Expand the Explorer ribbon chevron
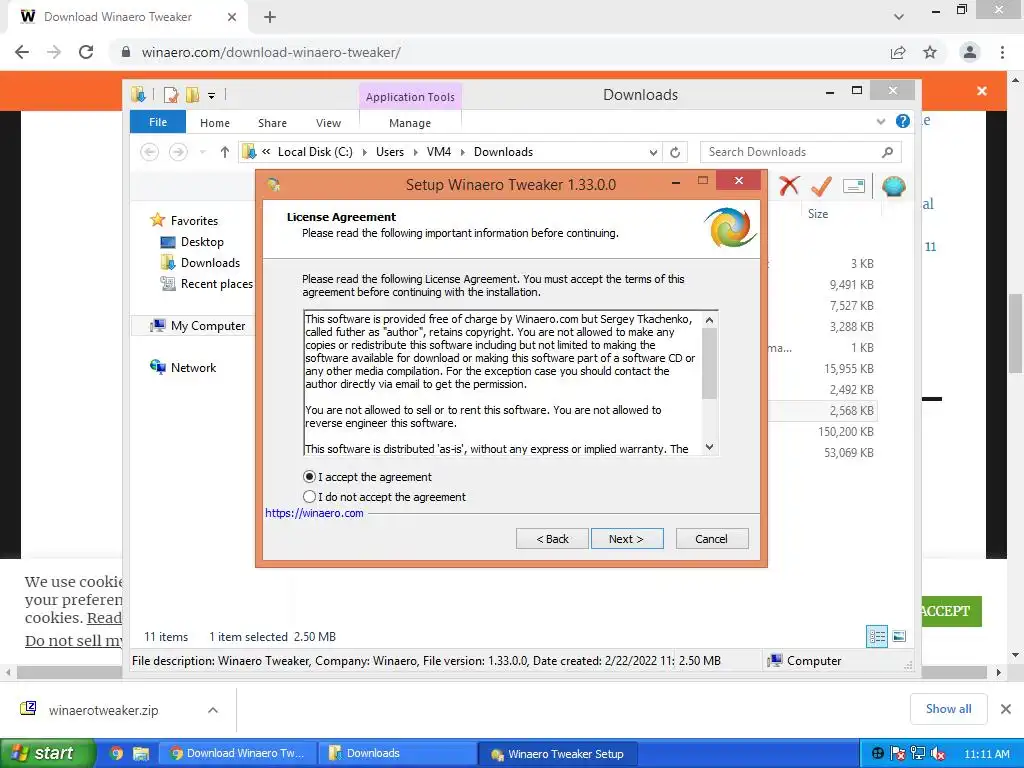Viewport: 1024px width, 768px height. click(x=881, y=121)
